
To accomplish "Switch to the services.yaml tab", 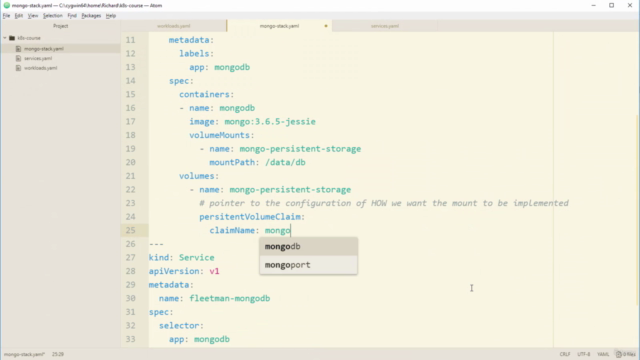I will pos(384,26).
